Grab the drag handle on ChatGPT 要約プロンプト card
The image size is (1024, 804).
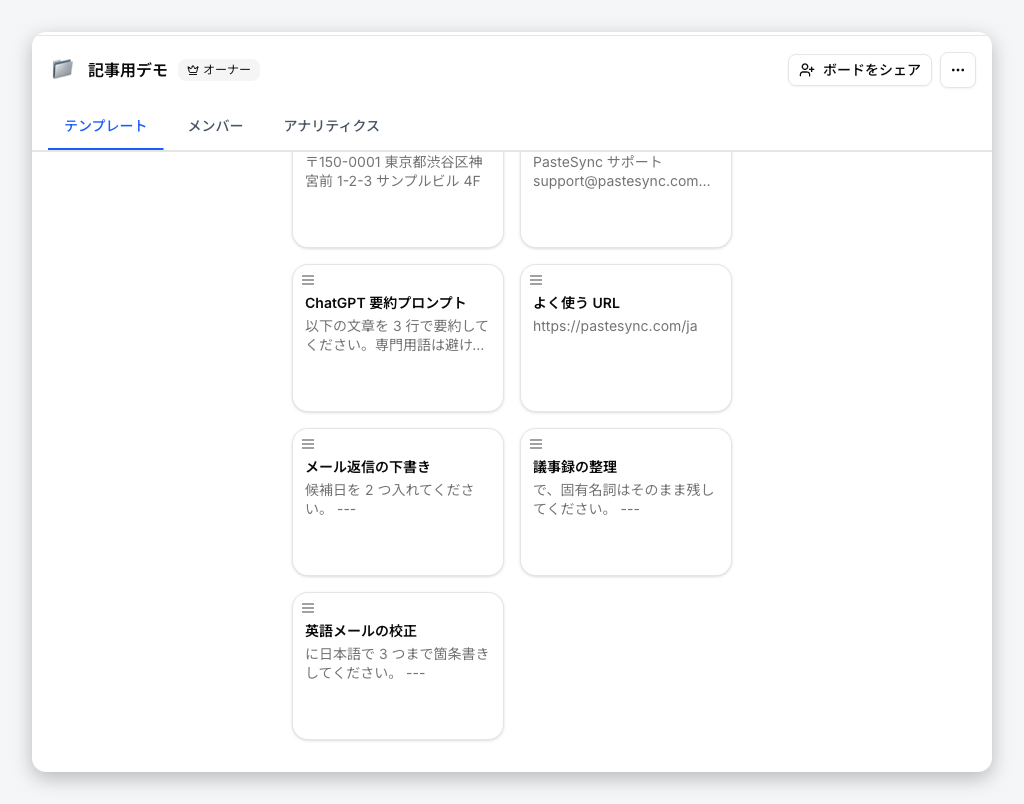[308, 280]
